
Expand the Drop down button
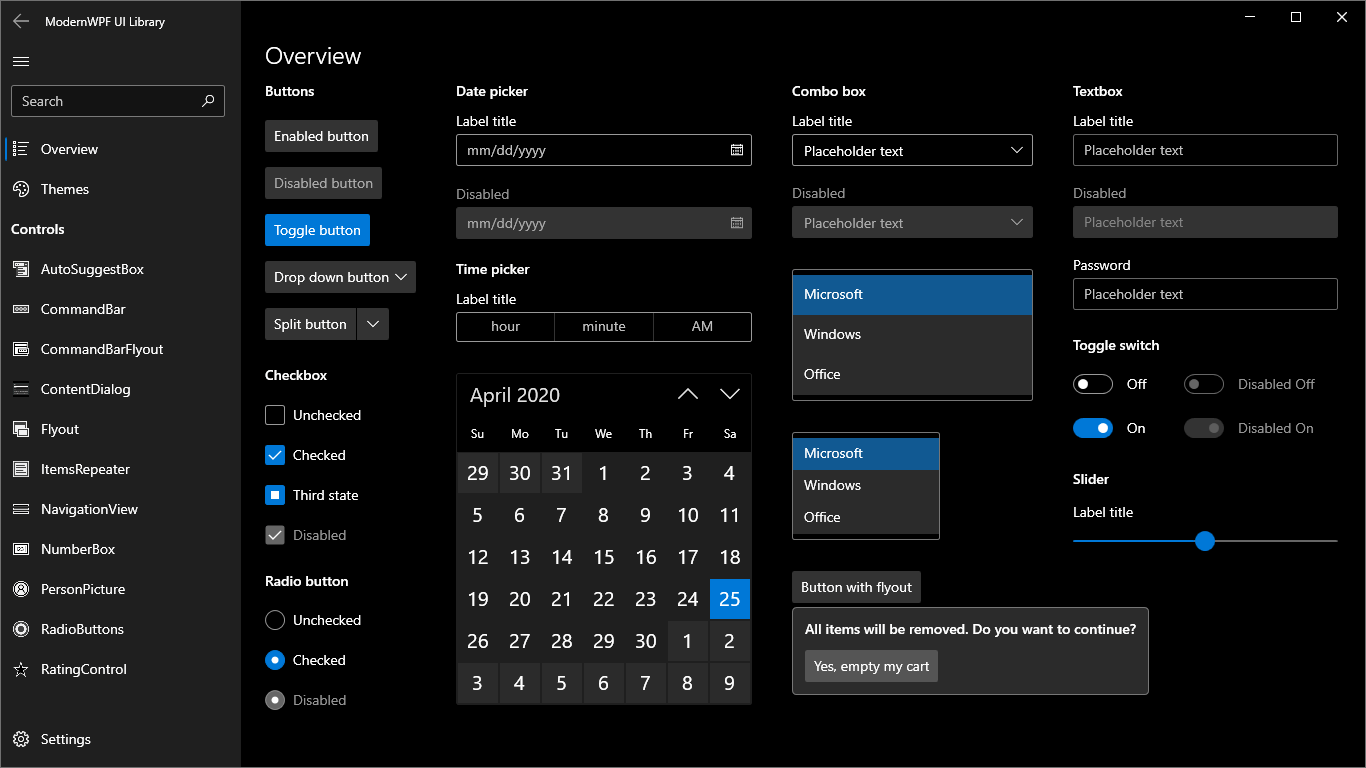click(x=339, y=277)
